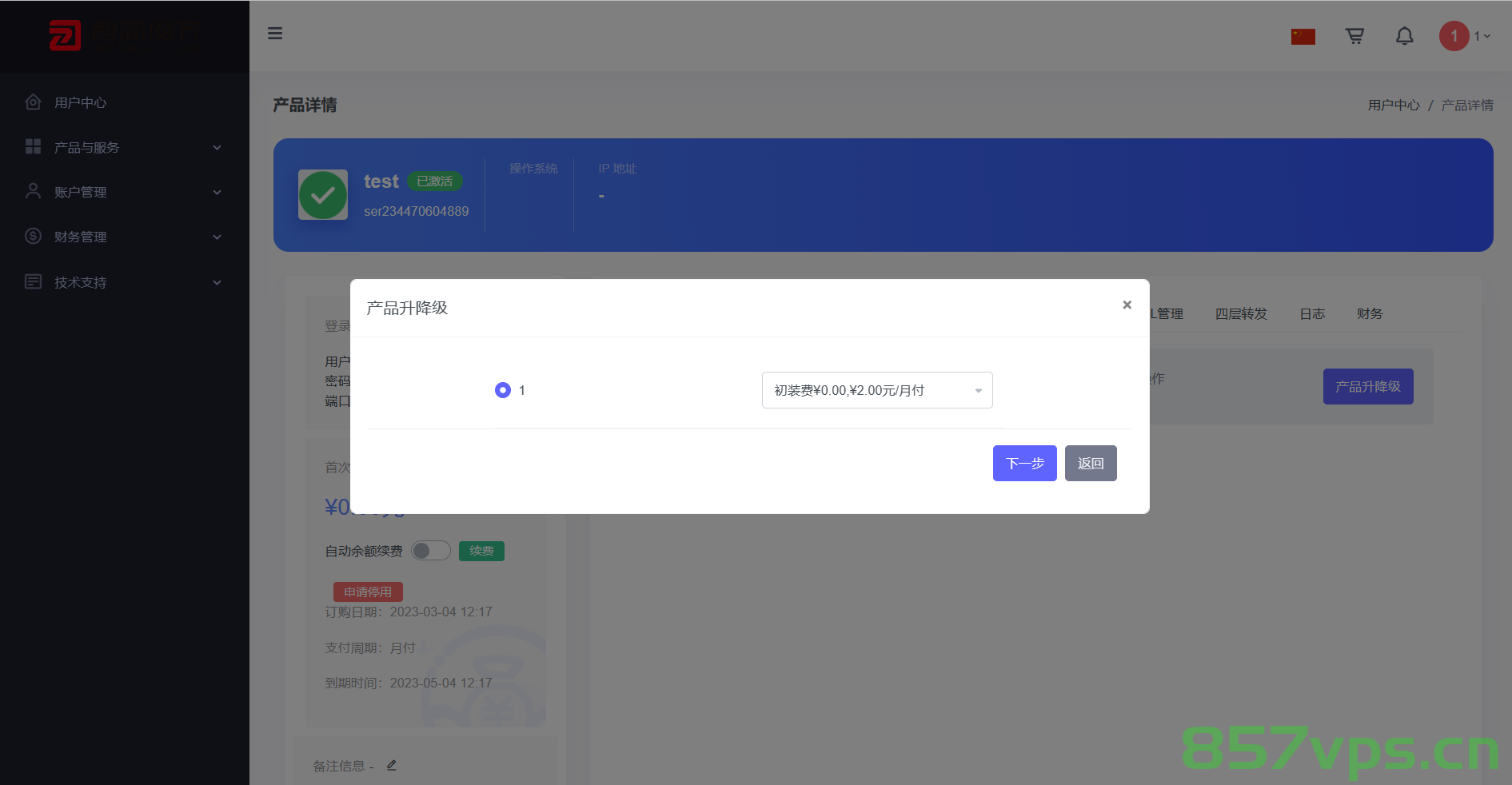Image resolution: width=1512 pixels, height=785 pixels.
Task: Click the 下一步 button
Action: (x=1025, y=464)
